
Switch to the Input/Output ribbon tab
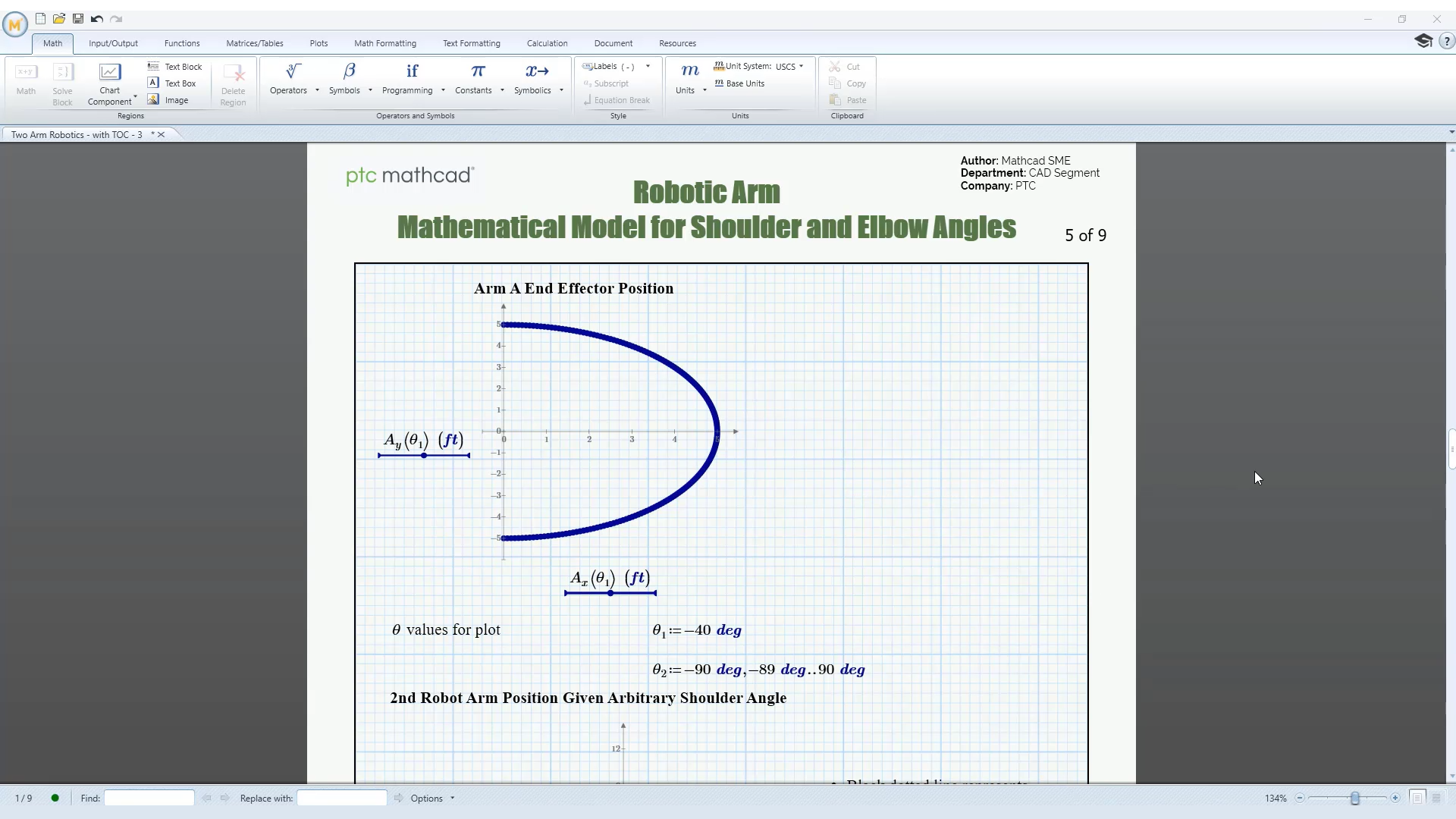(113, 43)
